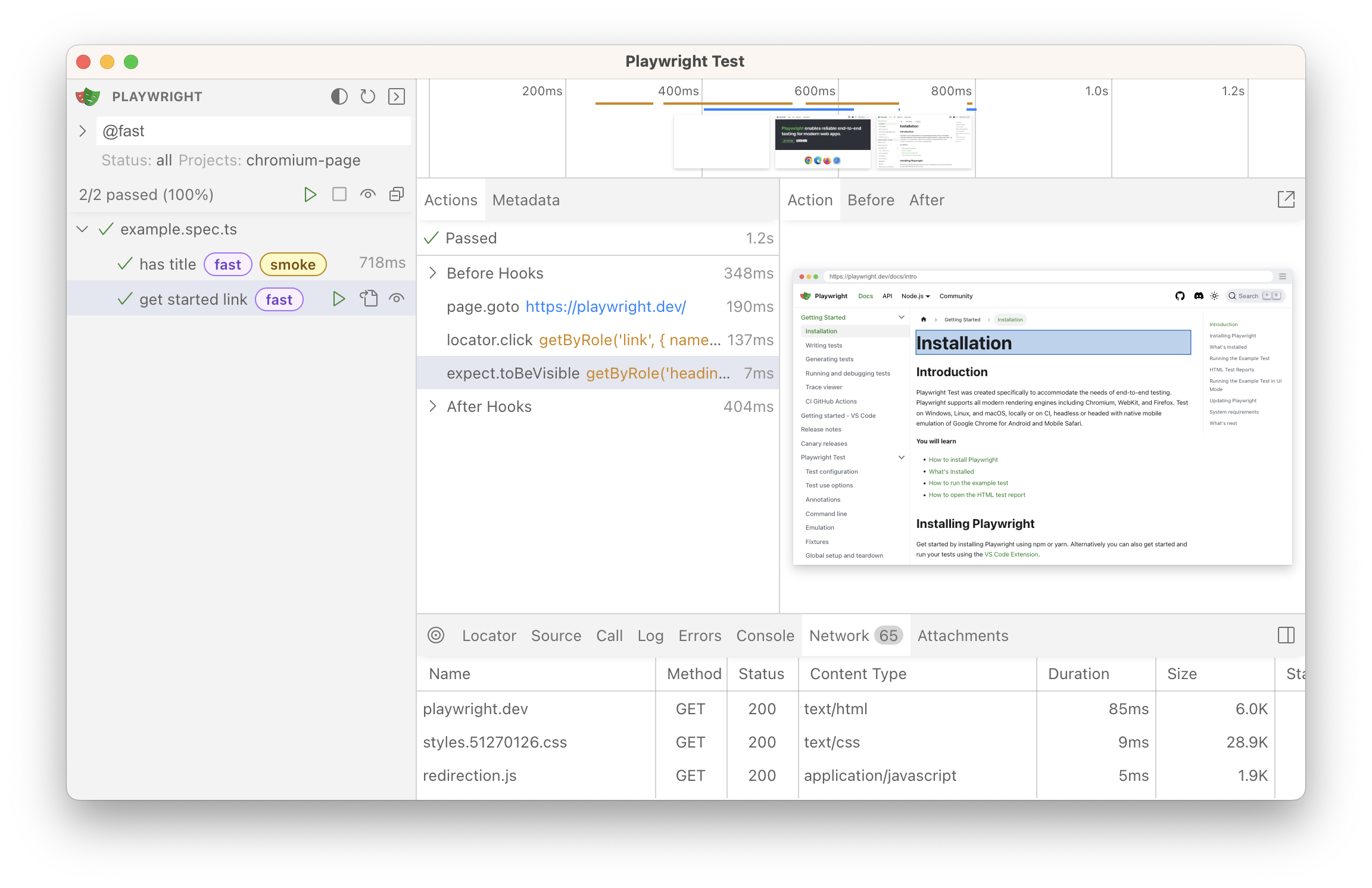The image size is (1372, 888).
Task: Click the https://playwright.dev/ link in page.goto
Action: (x=605, y=307)
